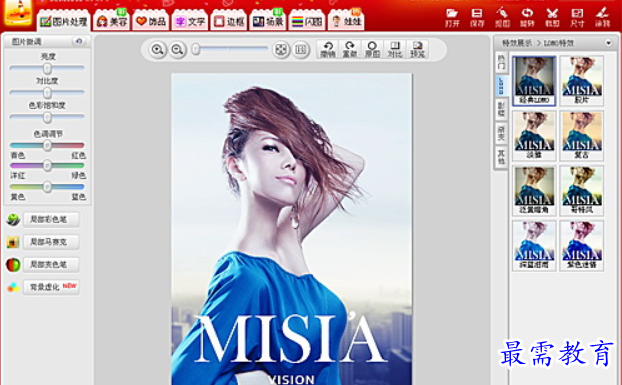The height and width of the screenshot is (385, 622).
Task: Apply the 胶片 film effect thumbnail
Action: click(x=582, y=81)
